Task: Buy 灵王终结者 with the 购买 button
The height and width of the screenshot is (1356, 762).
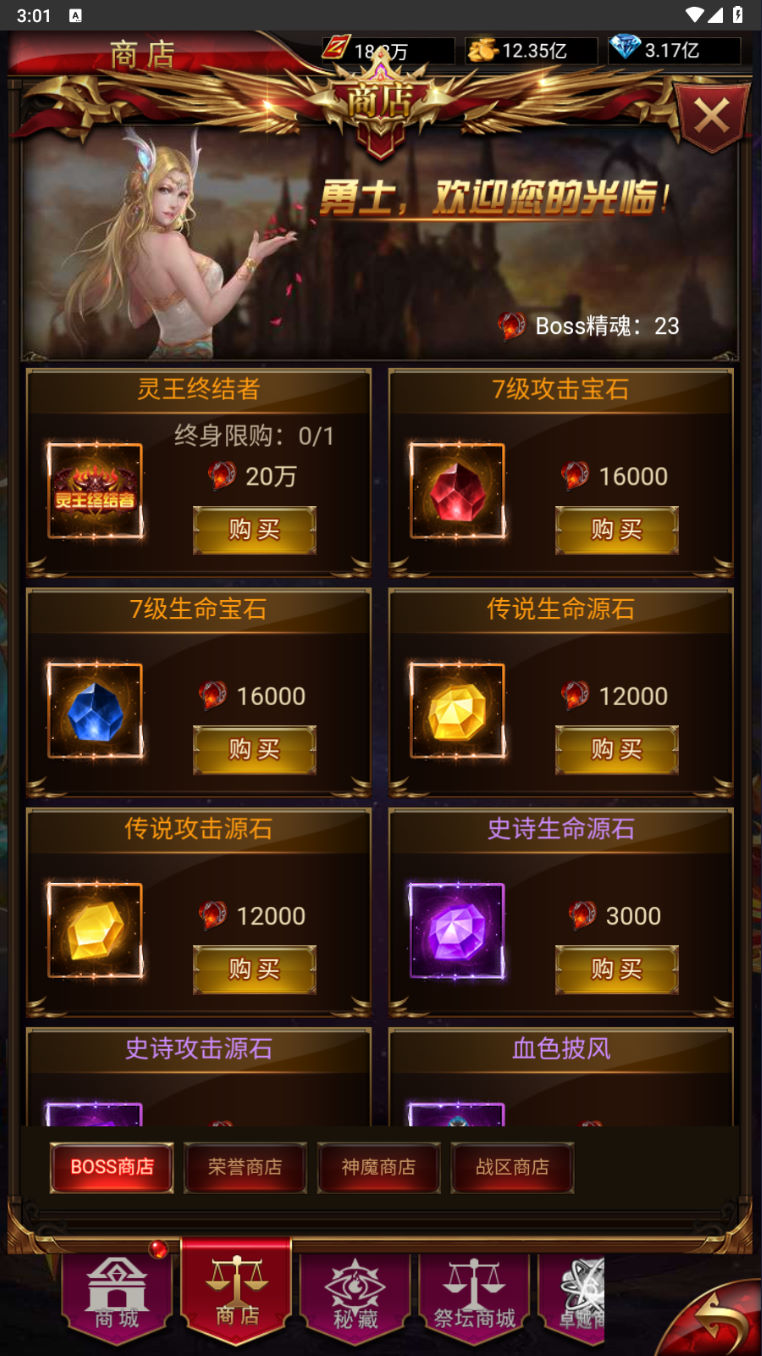Action: pyautogui.click(x=254, y=530)
